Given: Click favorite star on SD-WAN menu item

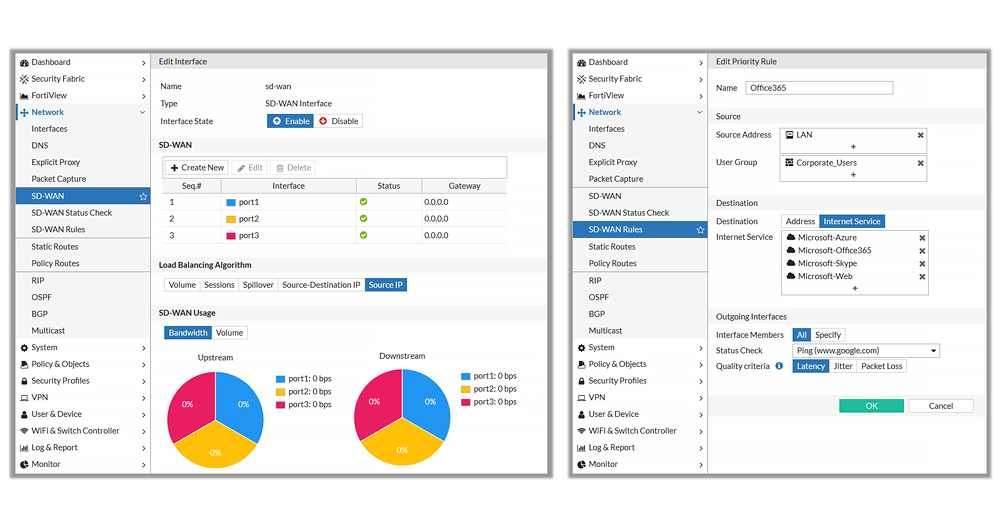Looking at the screenshot, I should 143,197.
